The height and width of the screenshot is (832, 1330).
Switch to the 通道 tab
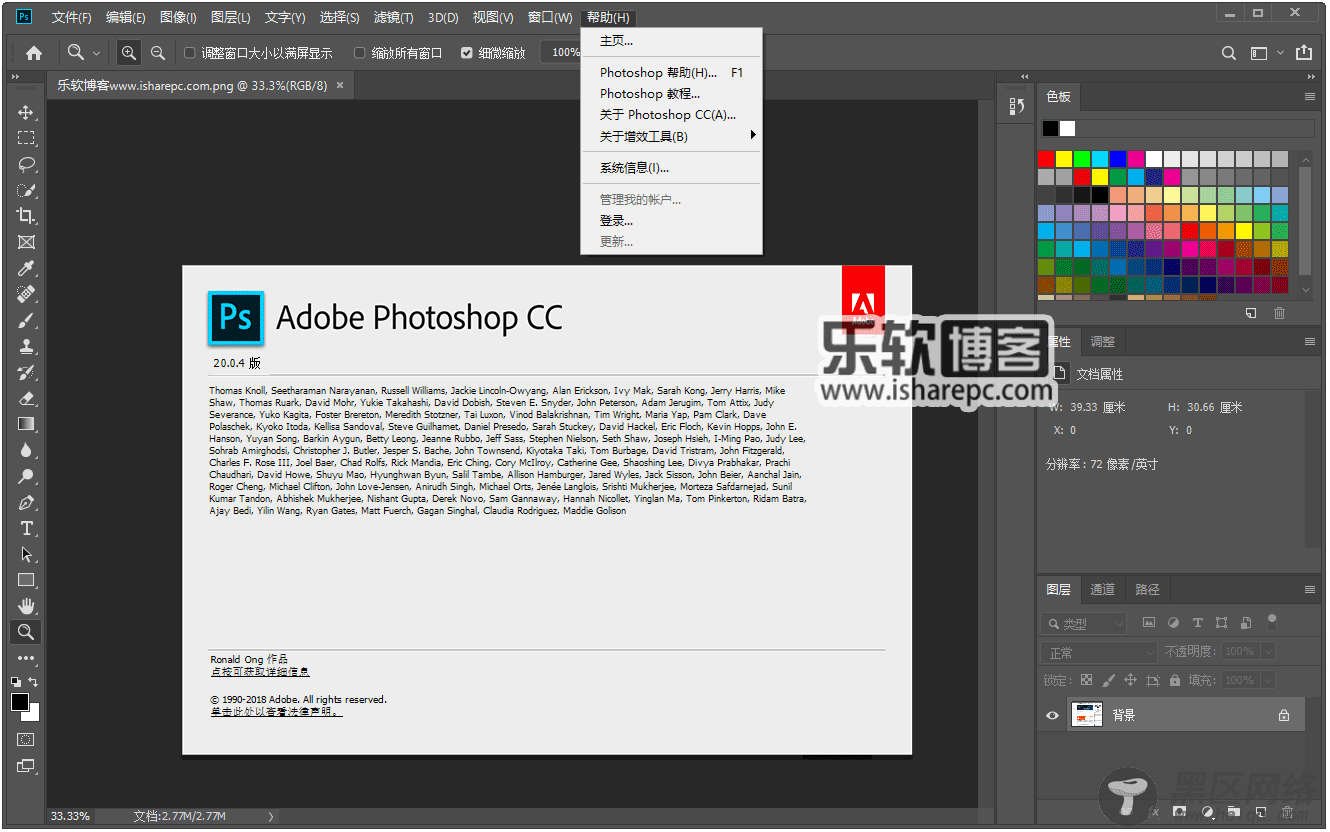point(1102,590)
